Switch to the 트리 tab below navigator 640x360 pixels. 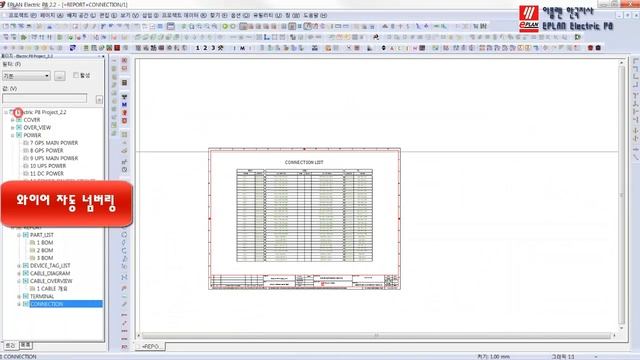(10, 345)
